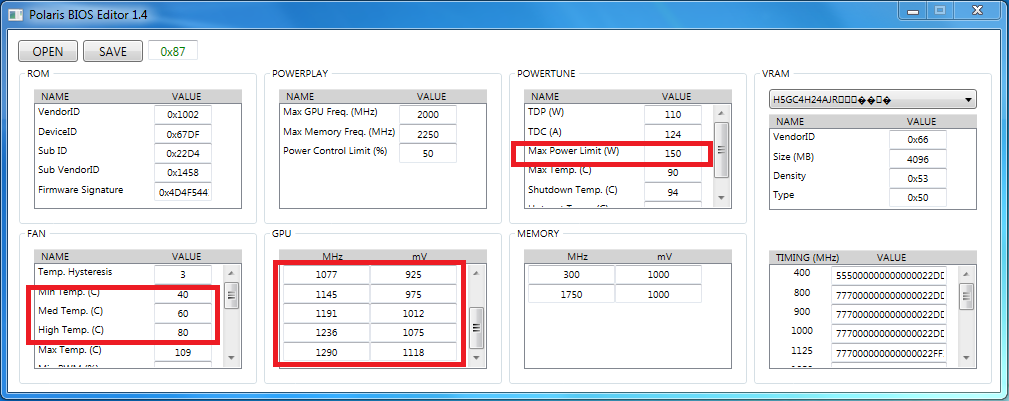Edit memory clock 1750 MHz cell
Screen dimensions: 1009x401
click(571, 294)
